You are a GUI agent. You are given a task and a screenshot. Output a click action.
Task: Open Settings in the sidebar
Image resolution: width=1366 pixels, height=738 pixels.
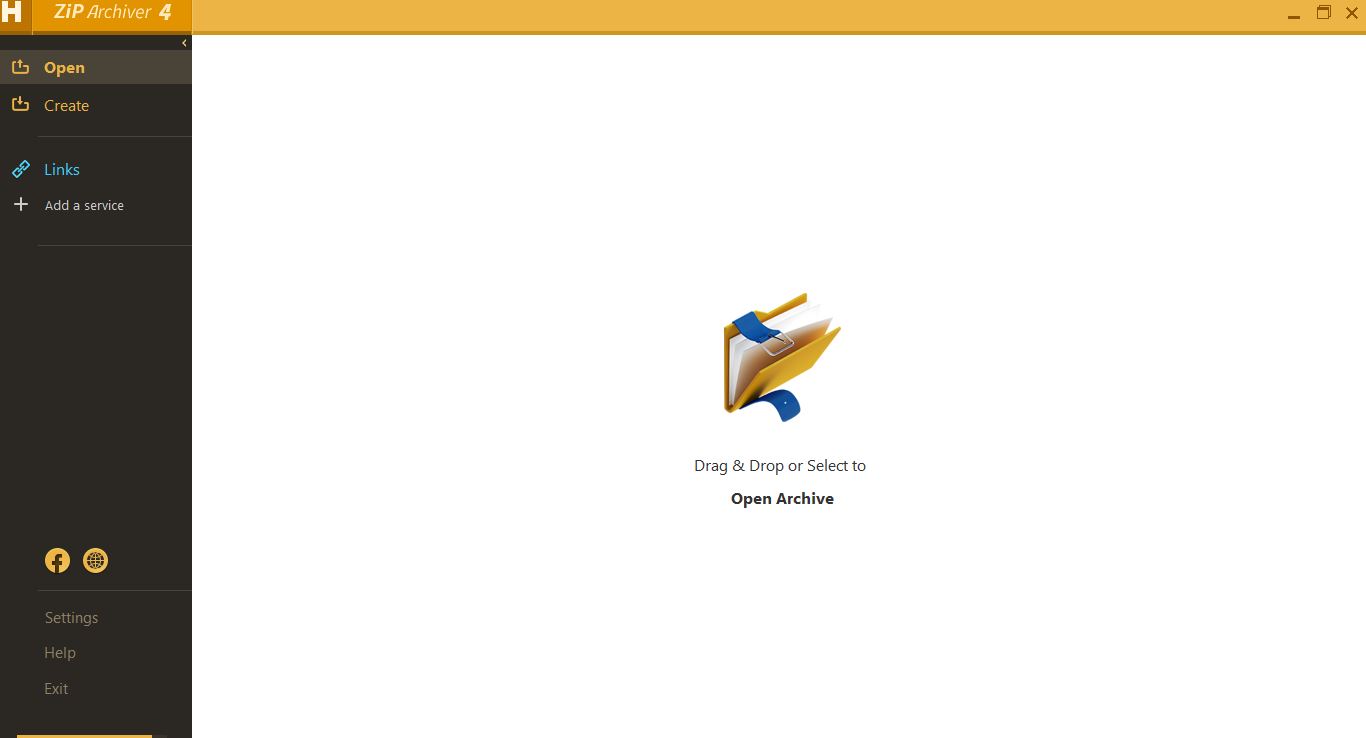point(71,618)
